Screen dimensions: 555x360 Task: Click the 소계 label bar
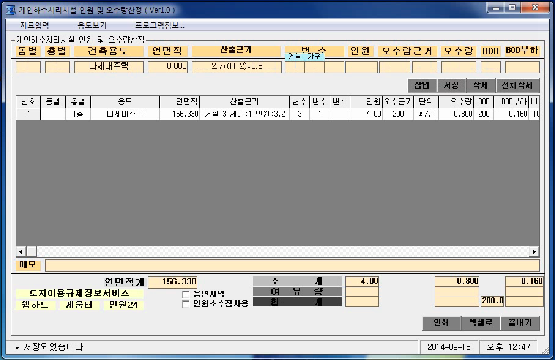pyautogui.click(x=297, y=281)
